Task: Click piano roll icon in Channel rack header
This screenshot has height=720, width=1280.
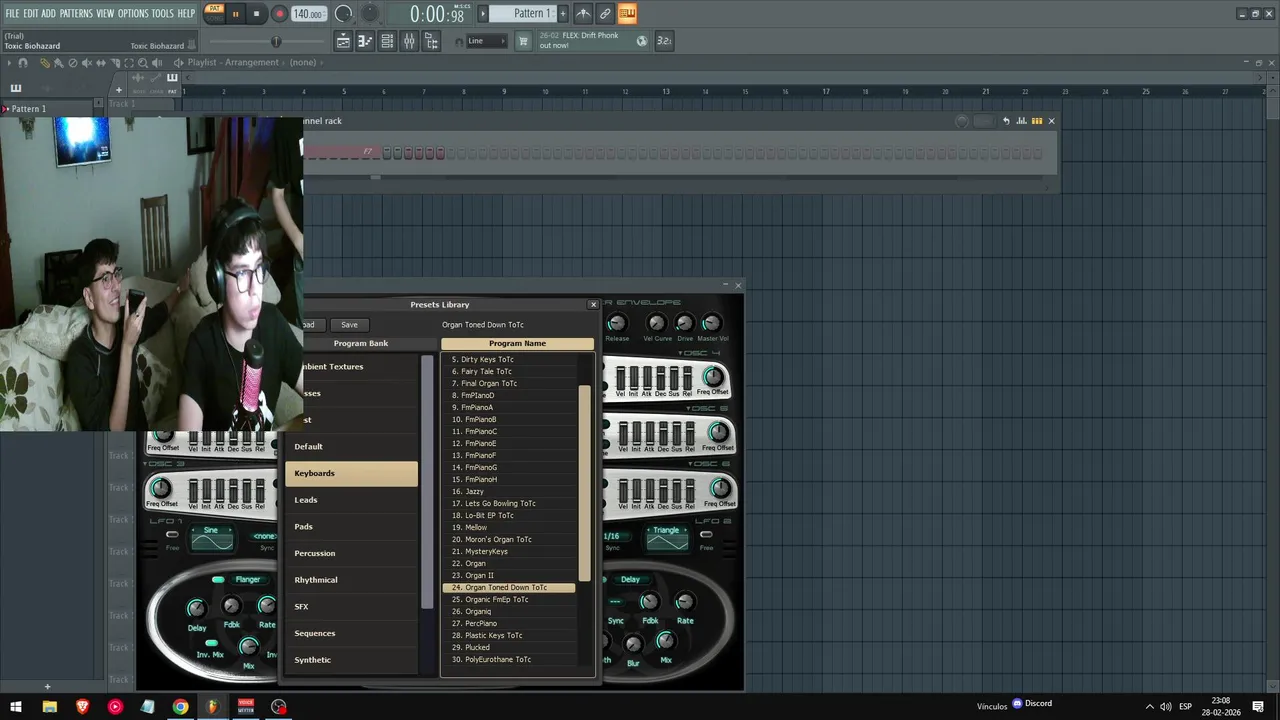Action: [x=1037, y=121]
